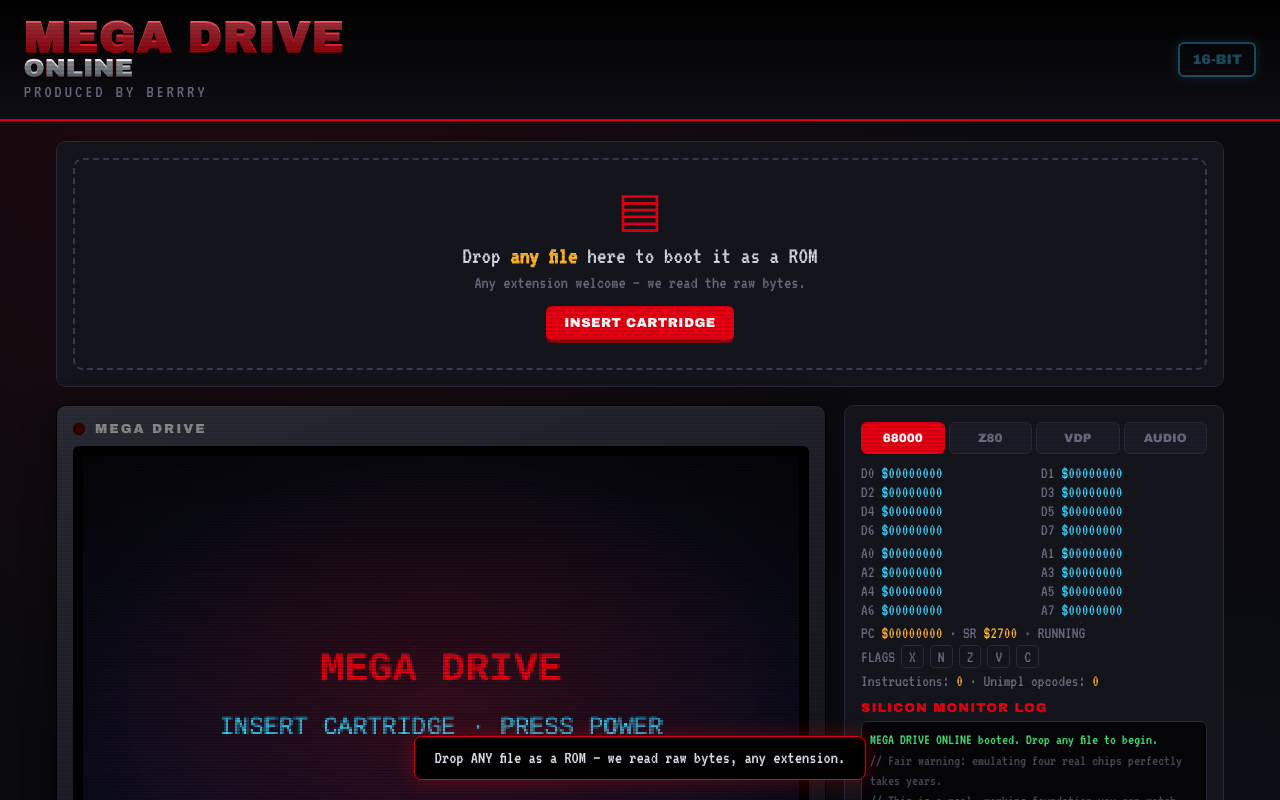Click 'Drop any file here to boot' text

click(x=640, y=257)
